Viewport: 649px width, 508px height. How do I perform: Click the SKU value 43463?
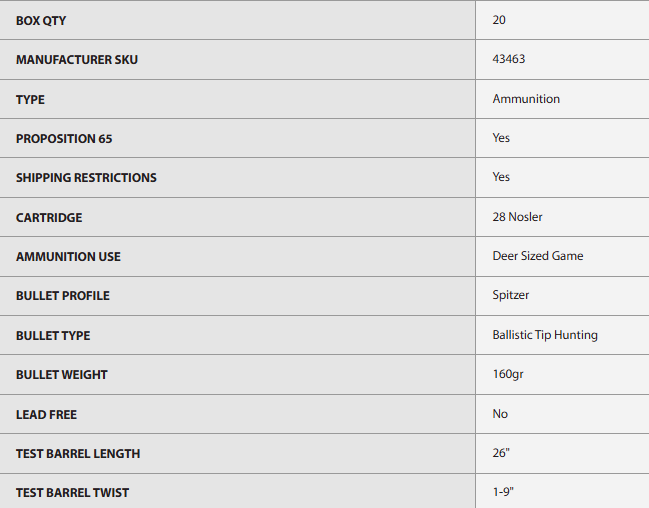[509, 60]
